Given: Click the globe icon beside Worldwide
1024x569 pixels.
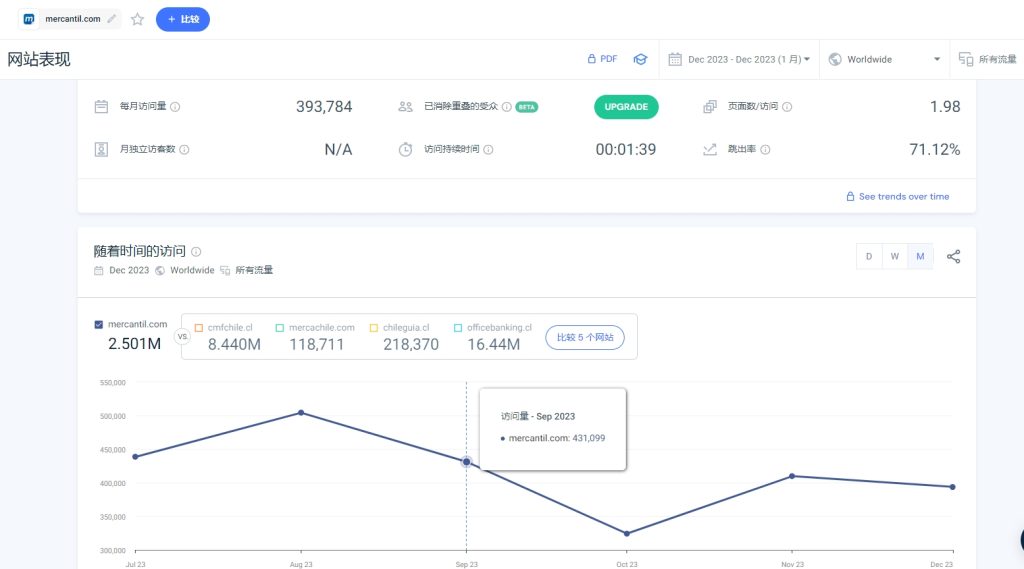Looking at the screenshot, I should click(835, 59).
